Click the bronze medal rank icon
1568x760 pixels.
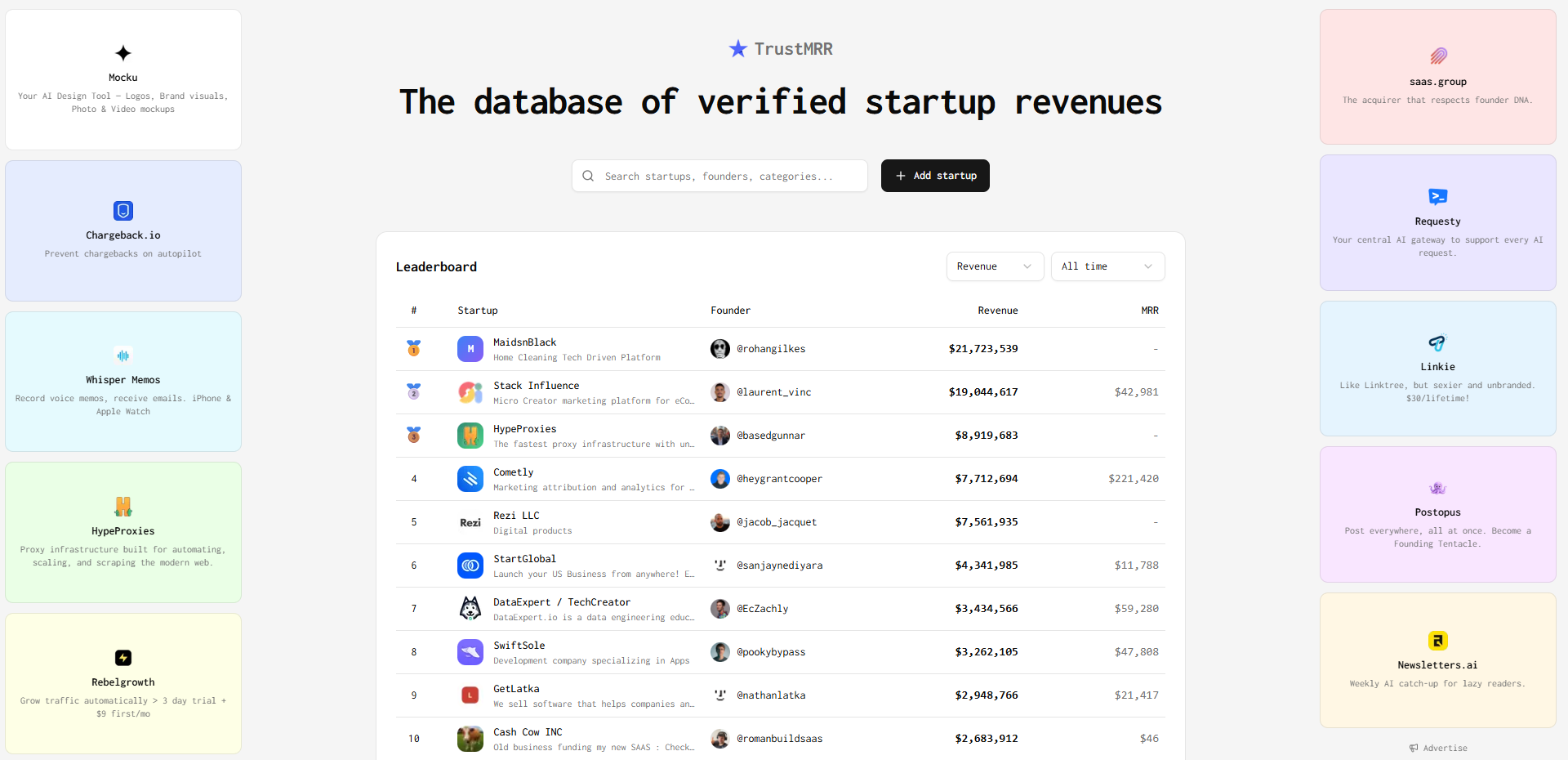click(414, 435)
